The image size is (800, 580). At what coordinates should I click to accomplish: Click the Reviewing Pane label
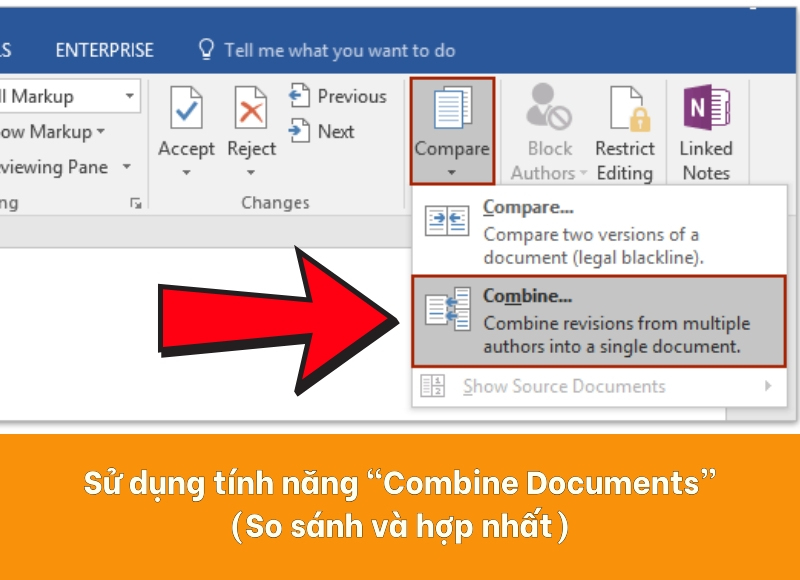coord(54,166)
